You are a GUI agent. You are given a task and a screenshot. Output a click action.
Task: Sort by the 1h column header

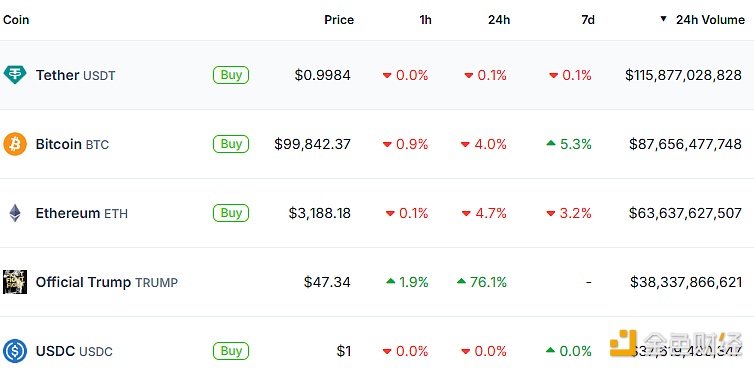click(425, 20)
